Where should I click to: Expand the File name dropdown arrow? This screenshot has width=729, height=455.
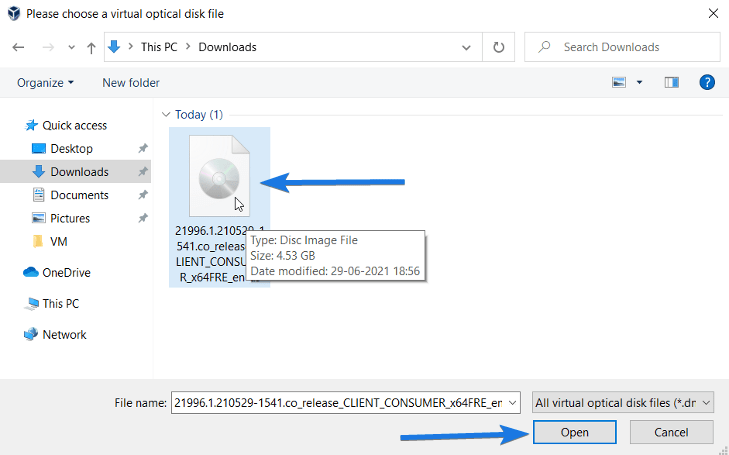click(513, 403)
